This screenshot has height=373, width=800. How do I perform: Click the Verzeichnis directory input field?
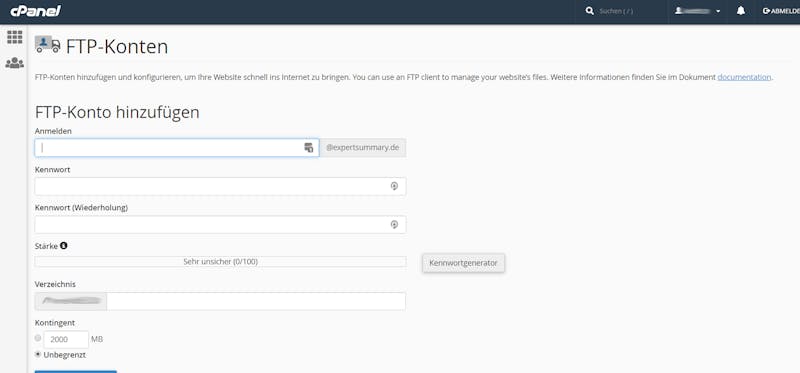click(256, 301)
